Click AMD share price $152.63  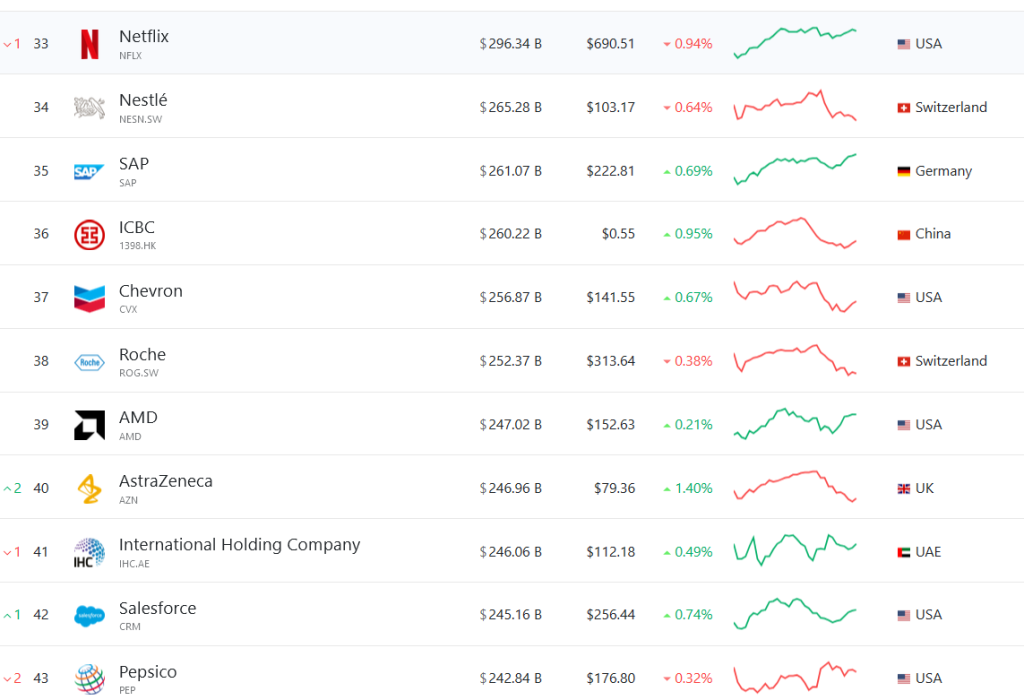(611, 425)
